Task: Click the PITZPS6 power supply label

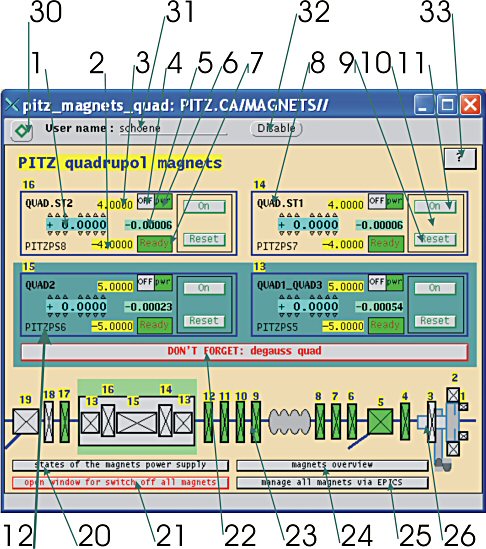Action: [x=46, y=327]
